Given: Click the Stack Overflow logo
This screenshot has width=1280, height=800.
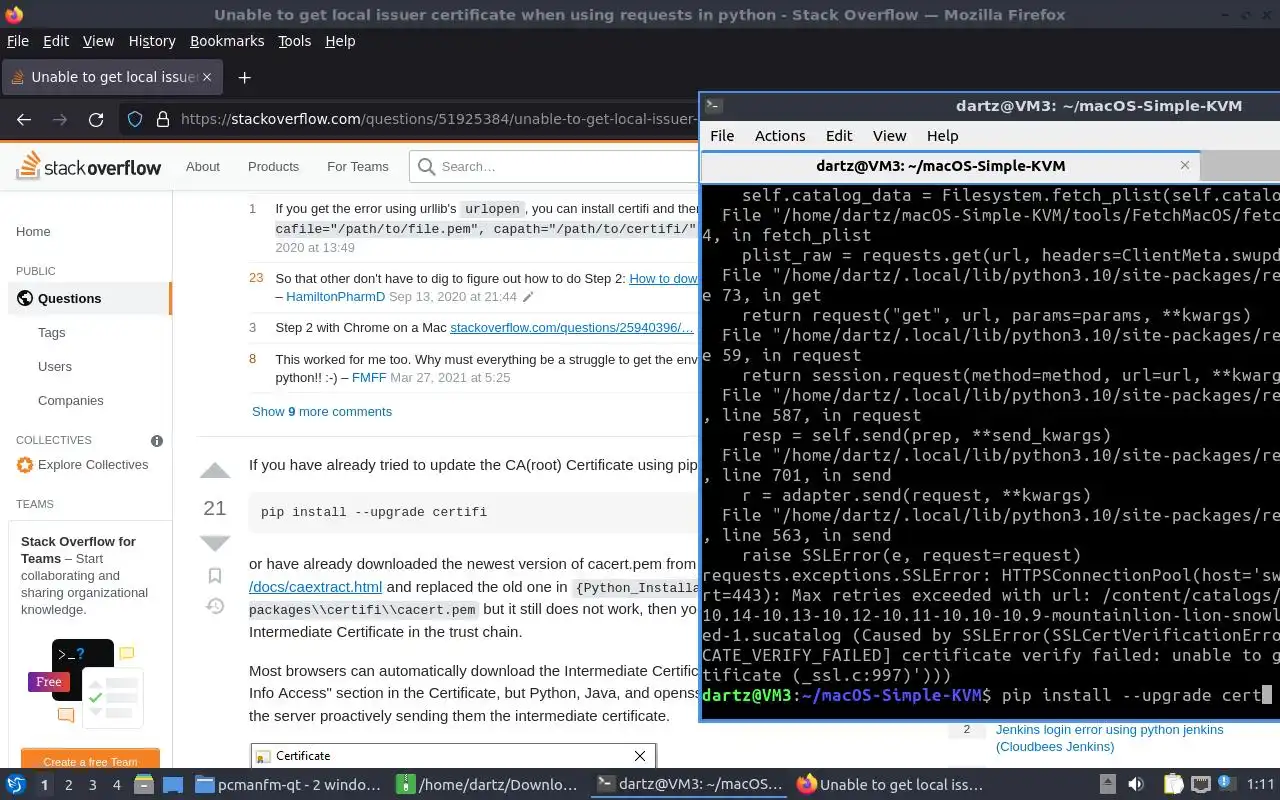Looking at the screenshot, I should 88,166.
